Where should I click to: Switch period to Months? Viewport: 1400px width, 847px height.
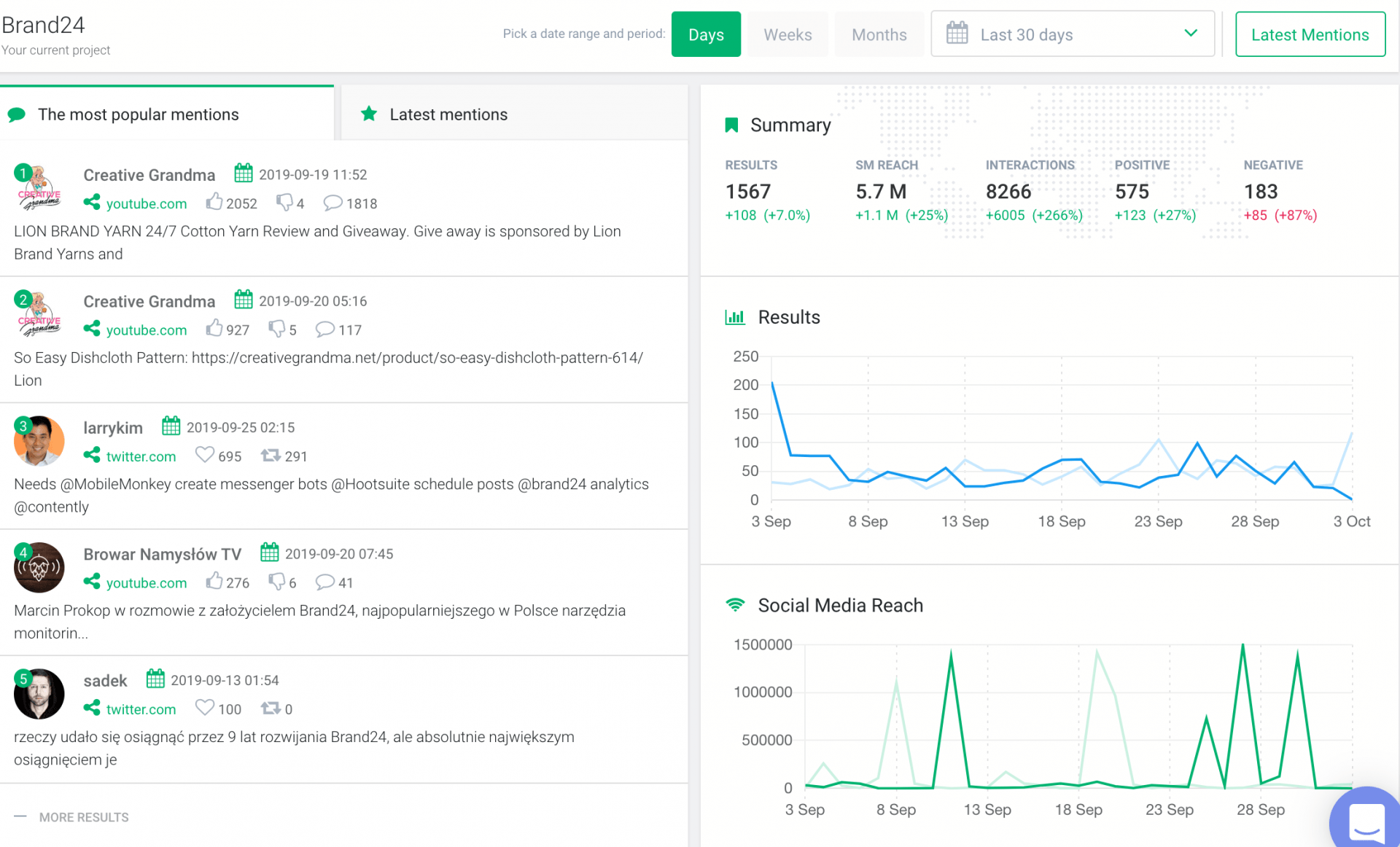click(879, 34)
